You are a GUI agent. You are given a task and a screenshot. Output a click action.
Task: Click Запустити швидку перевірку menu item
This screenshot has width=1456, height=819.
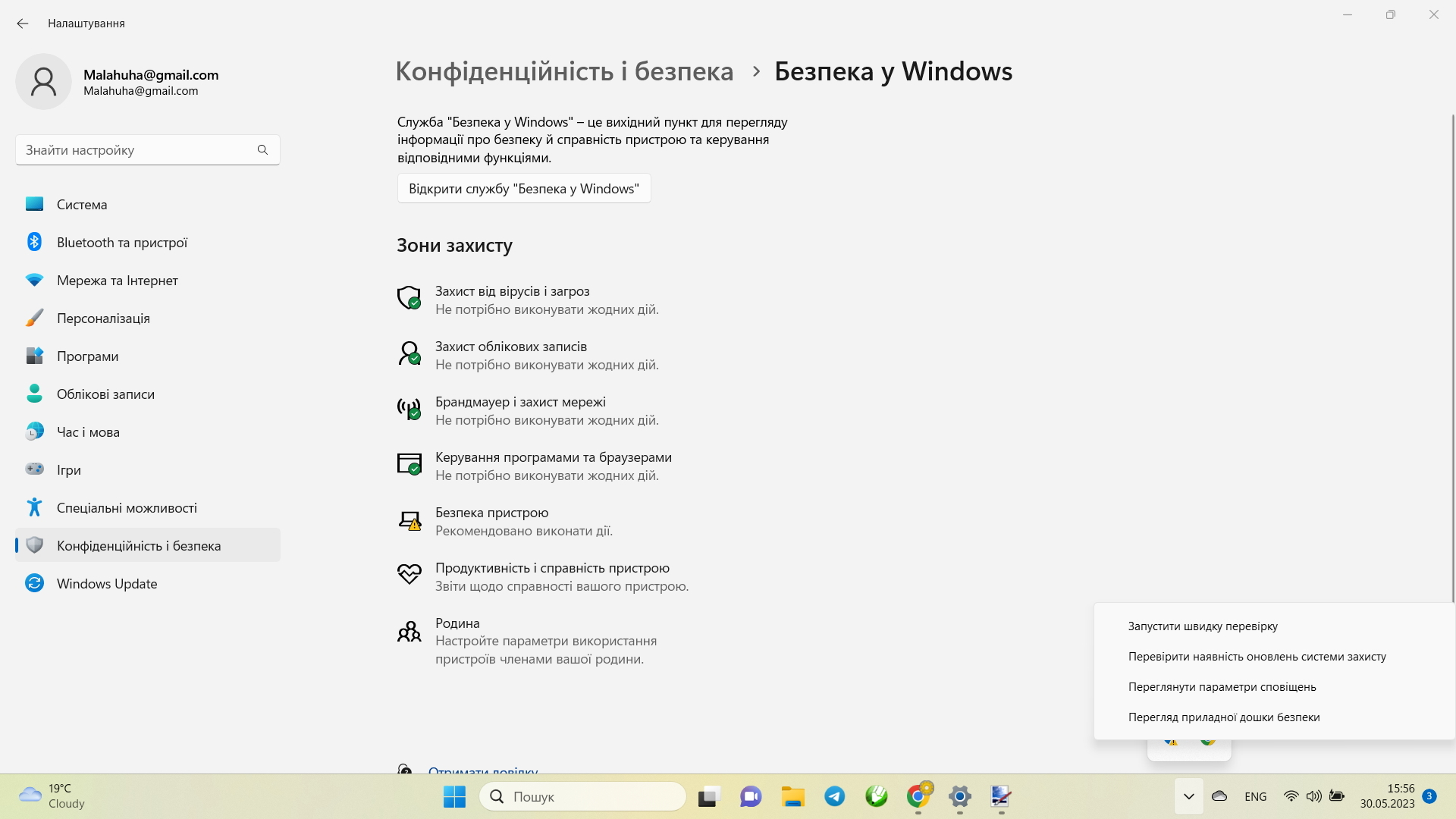(1203, 625)
